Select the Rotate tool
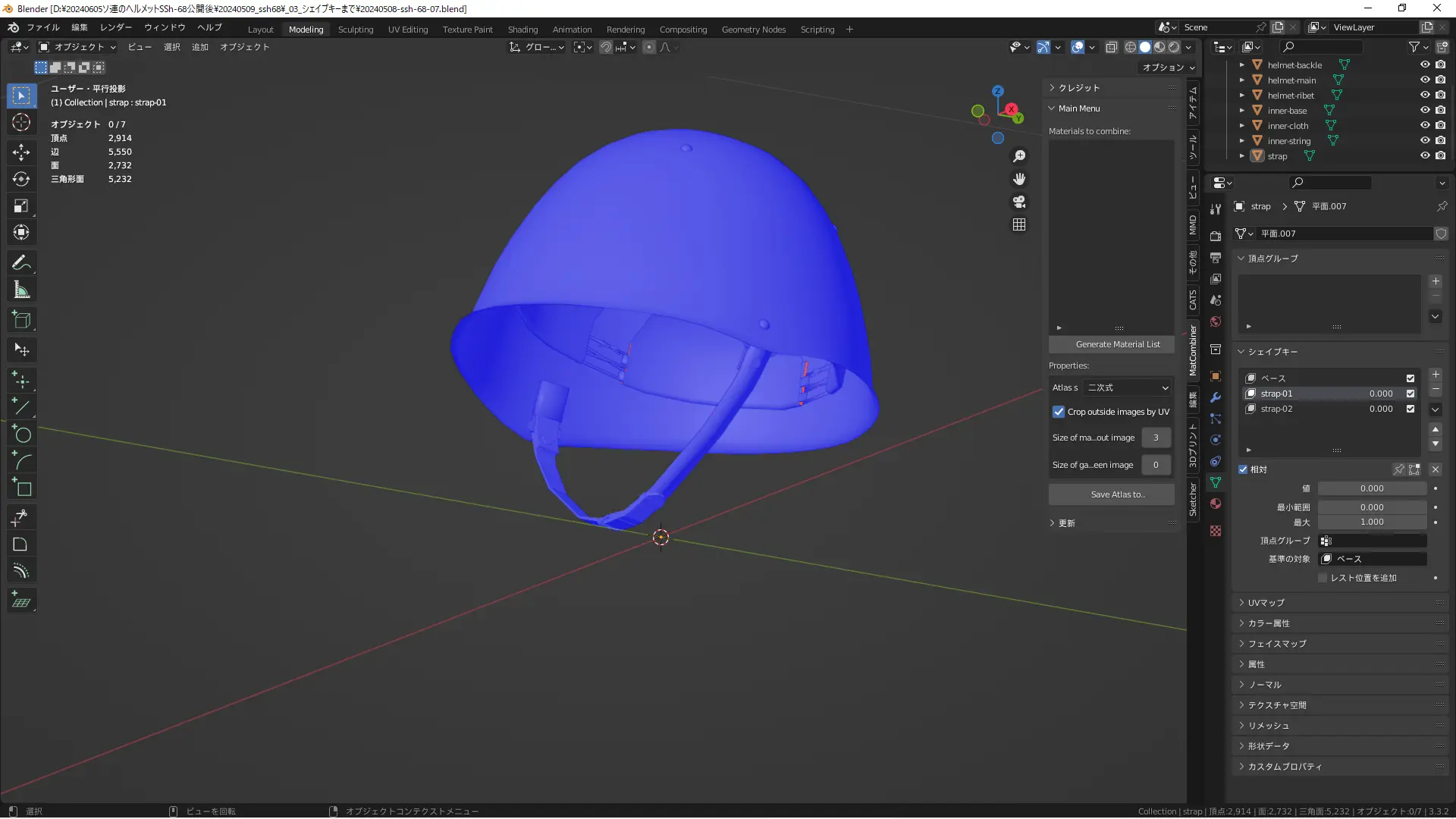 (21, 179)
